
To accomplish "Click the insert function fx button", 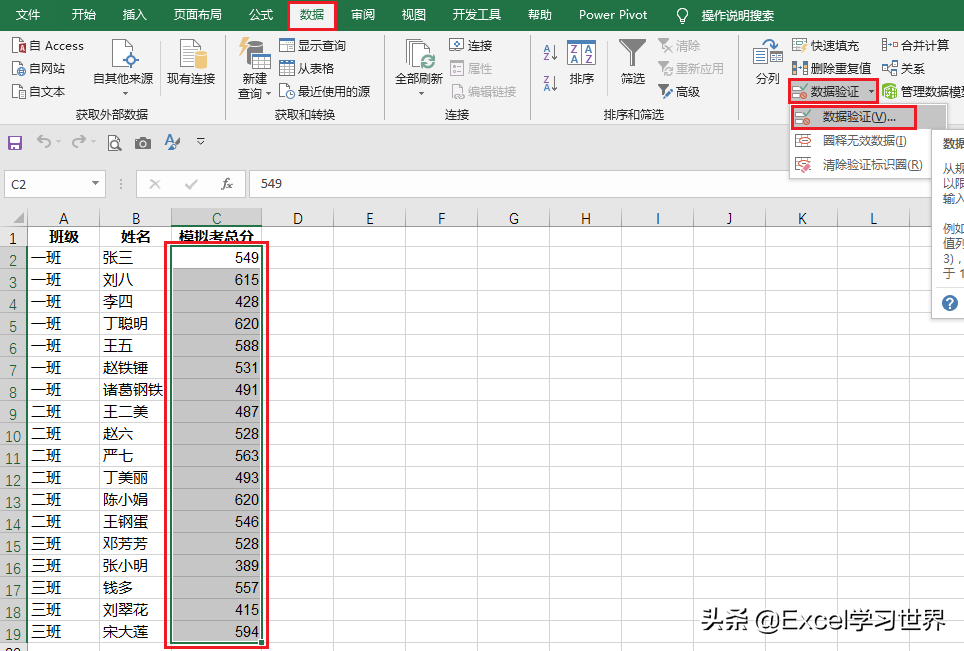I will coord(227,184).
